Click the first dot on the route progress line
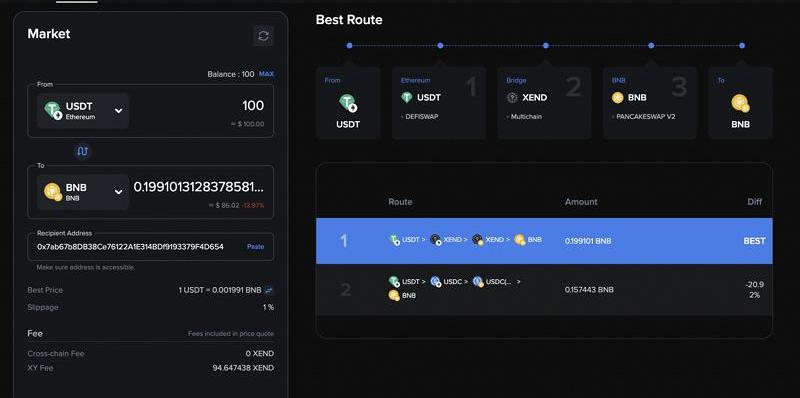800x398 pixels. coord(349,45)
